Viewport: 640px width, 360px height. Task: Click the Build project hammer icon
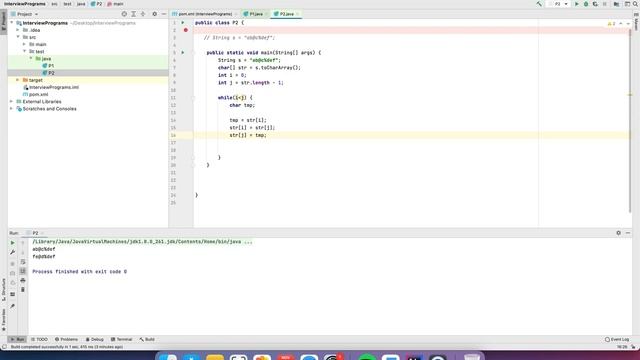pos(539,4)
